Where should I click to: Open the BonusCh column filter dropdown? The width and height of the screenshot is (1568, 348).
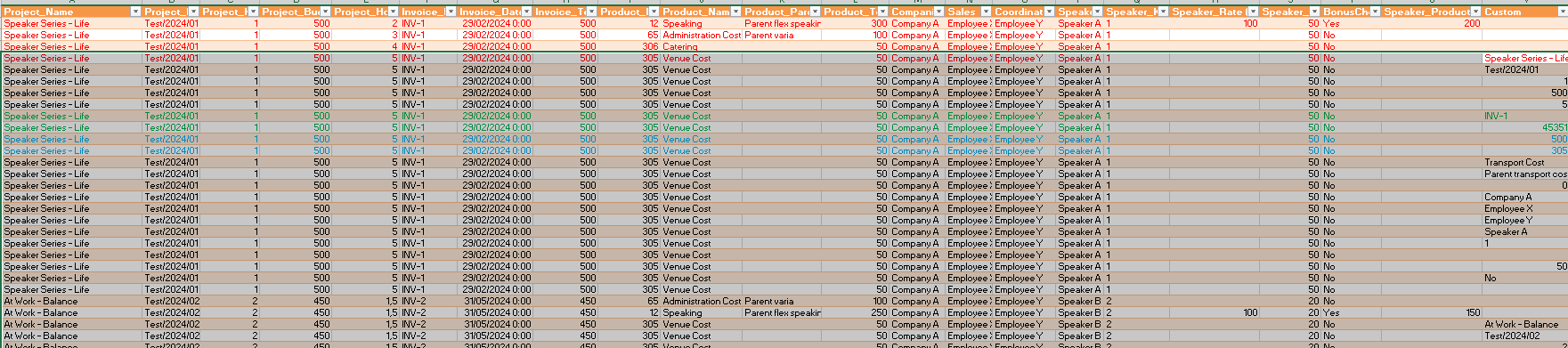coord(1376,12)
